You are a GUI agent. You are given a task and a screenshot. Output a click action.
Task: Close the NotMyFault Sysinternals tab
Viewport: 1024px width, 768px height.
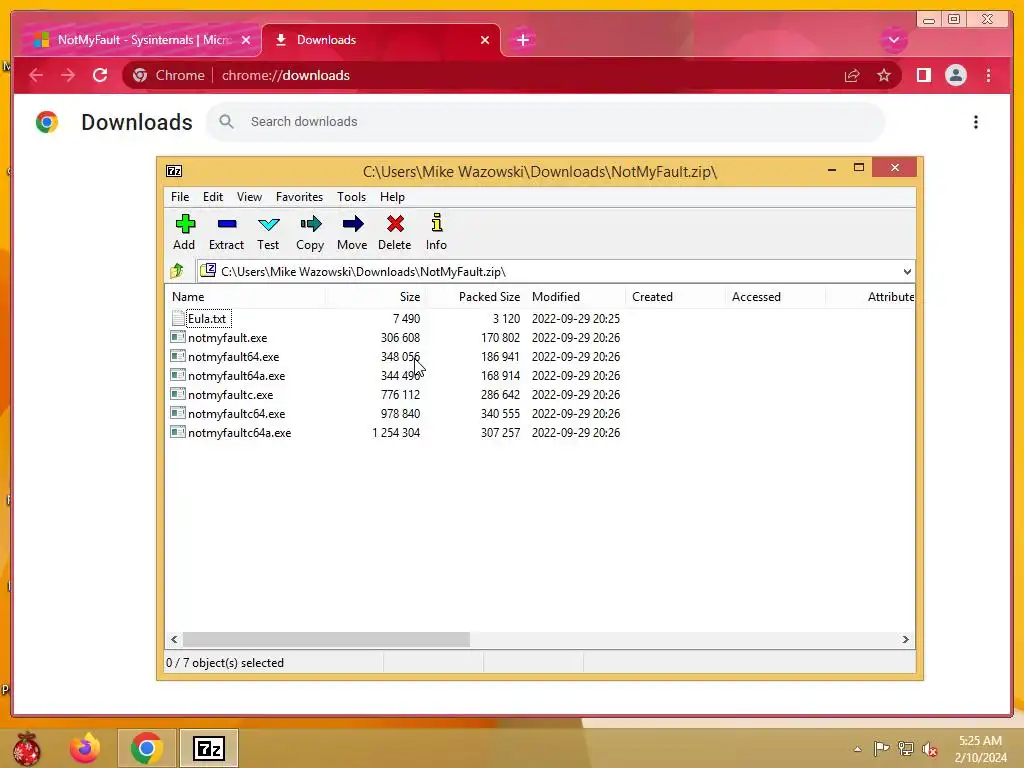tap(246, 40)
